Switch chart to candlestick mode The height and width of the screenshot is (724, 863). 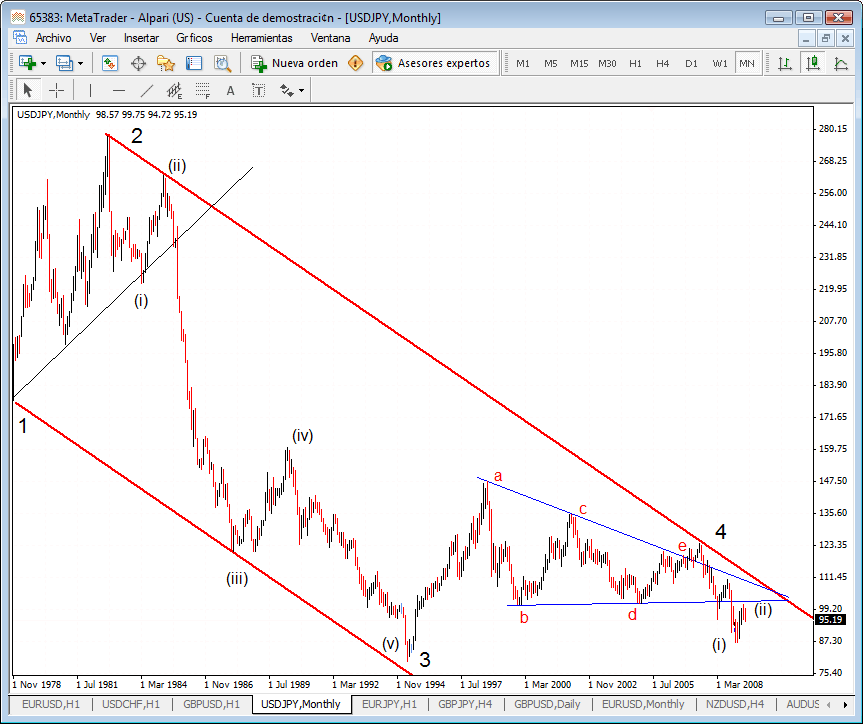pyautogui.click(x=813, y=63)
